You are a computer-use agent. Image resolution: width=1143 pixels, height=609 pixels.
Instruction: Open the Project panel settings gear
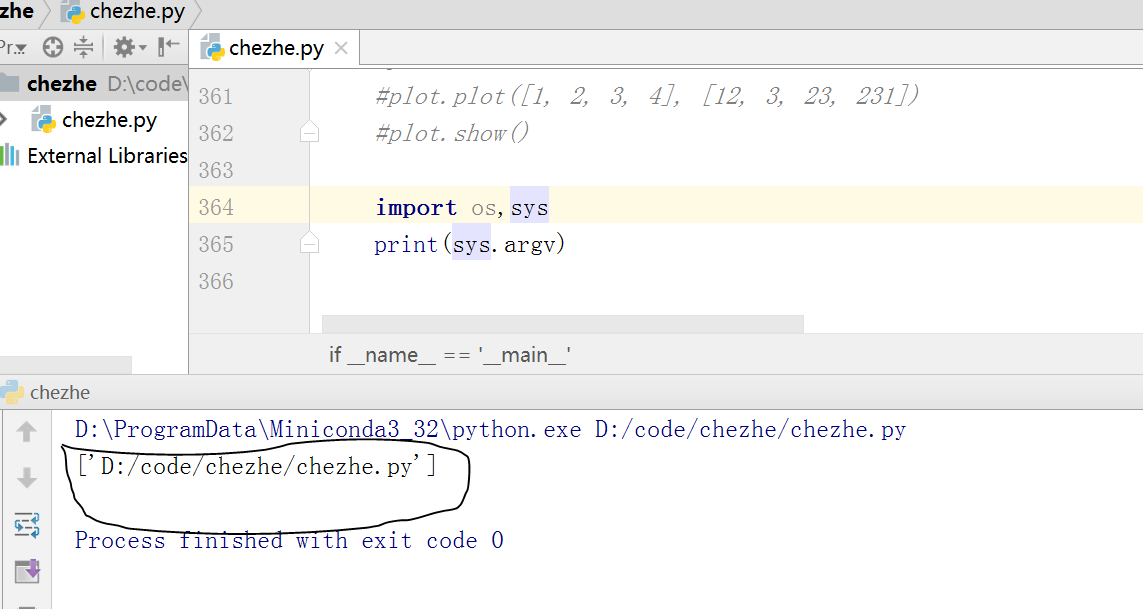click(126, 47)
